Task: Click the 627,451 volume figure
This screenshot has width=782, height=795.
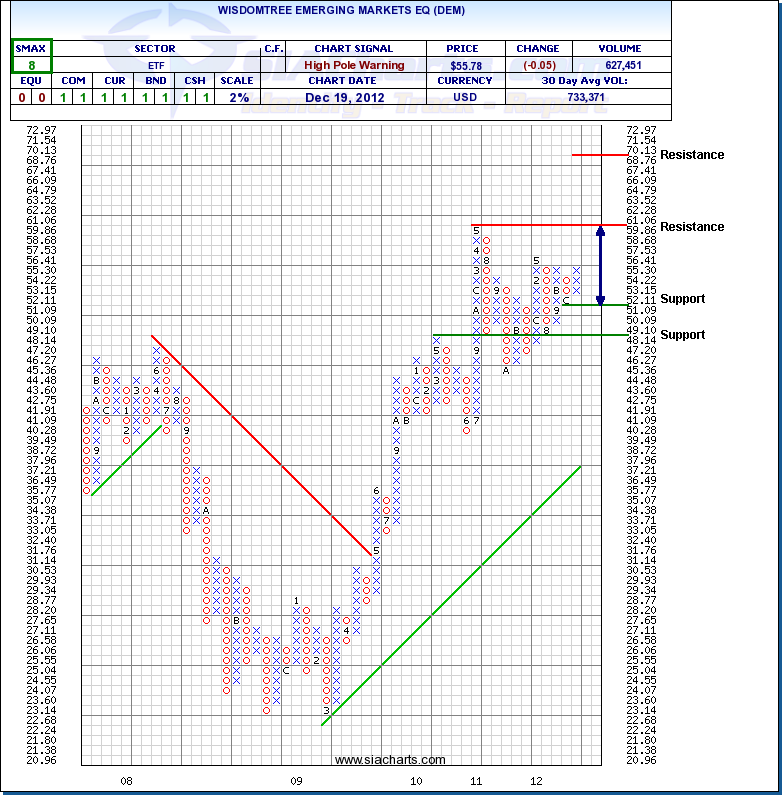Action: [619, 65]
